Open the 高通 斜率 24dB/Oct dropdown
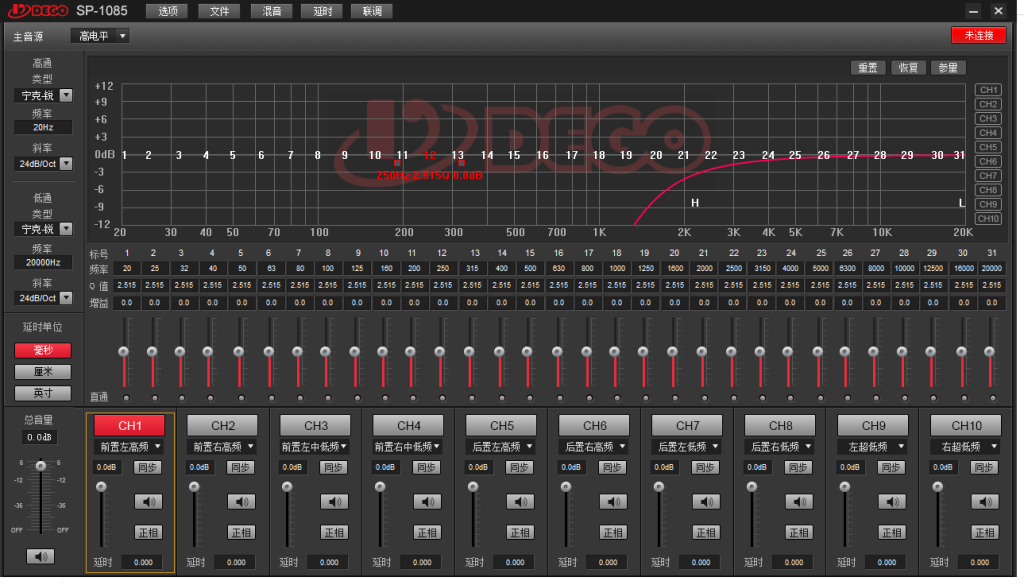The height and width of the screenshot is (585, 1024). (x=43, y=164)
